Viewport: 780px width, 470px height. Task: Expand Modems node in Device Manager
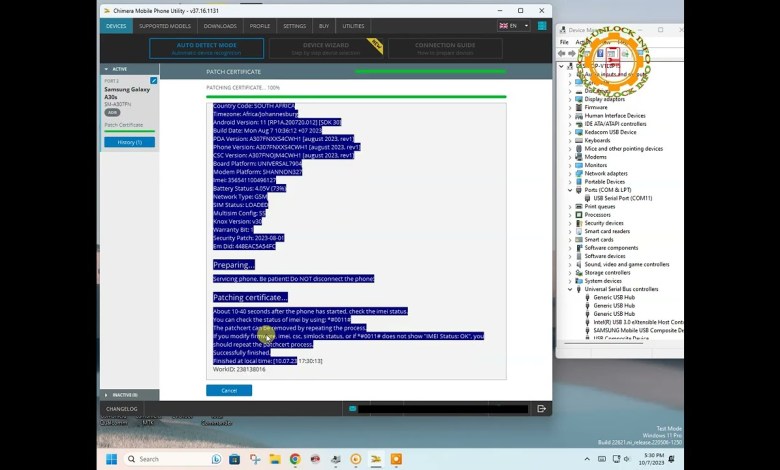[570, 157]
